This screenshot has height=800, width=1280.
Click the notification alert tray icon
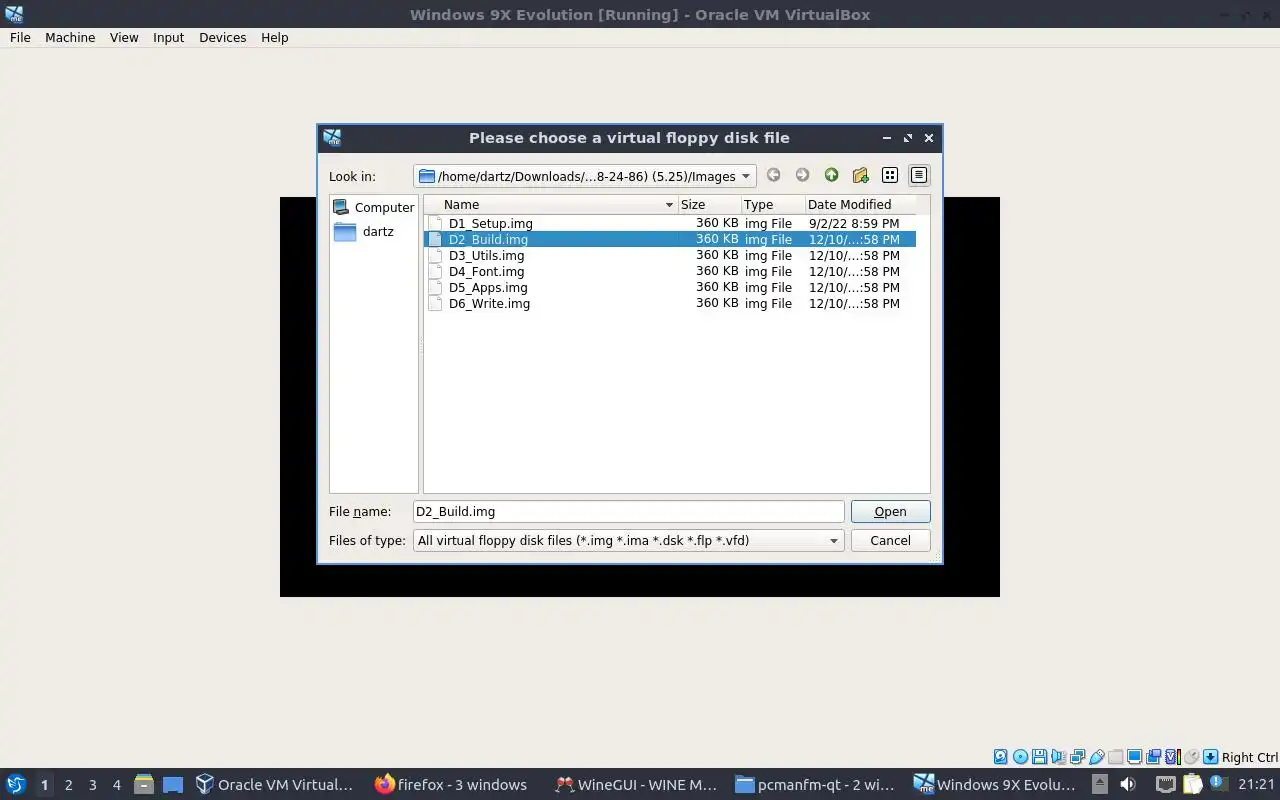1217,783
